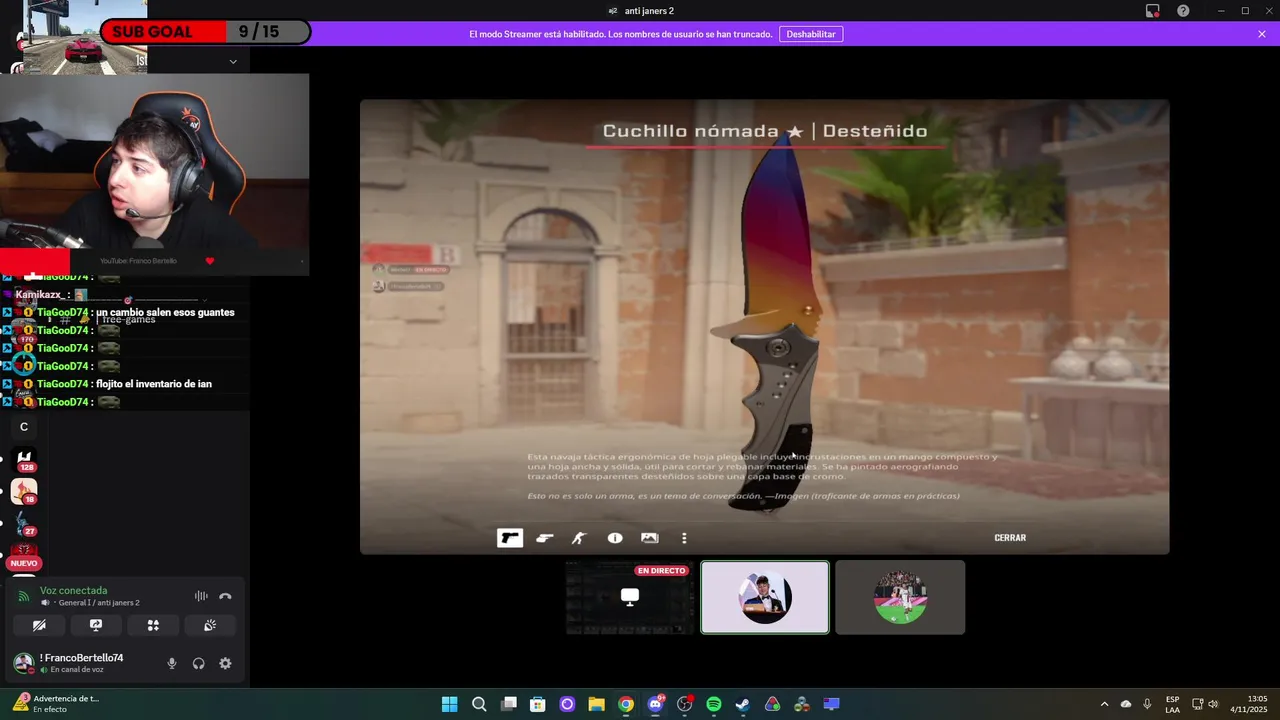Open the server with 128 notifications

24,460
